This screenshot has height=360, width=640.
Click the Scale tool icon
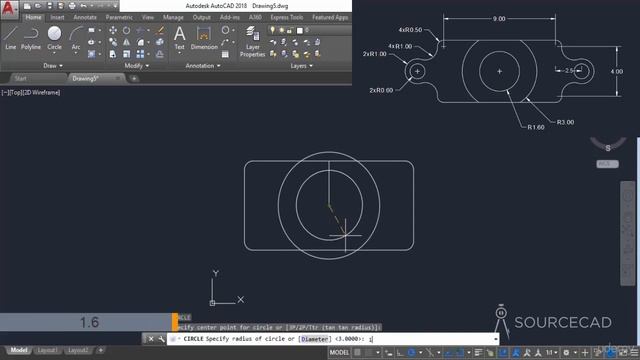[x=127, y=54]
